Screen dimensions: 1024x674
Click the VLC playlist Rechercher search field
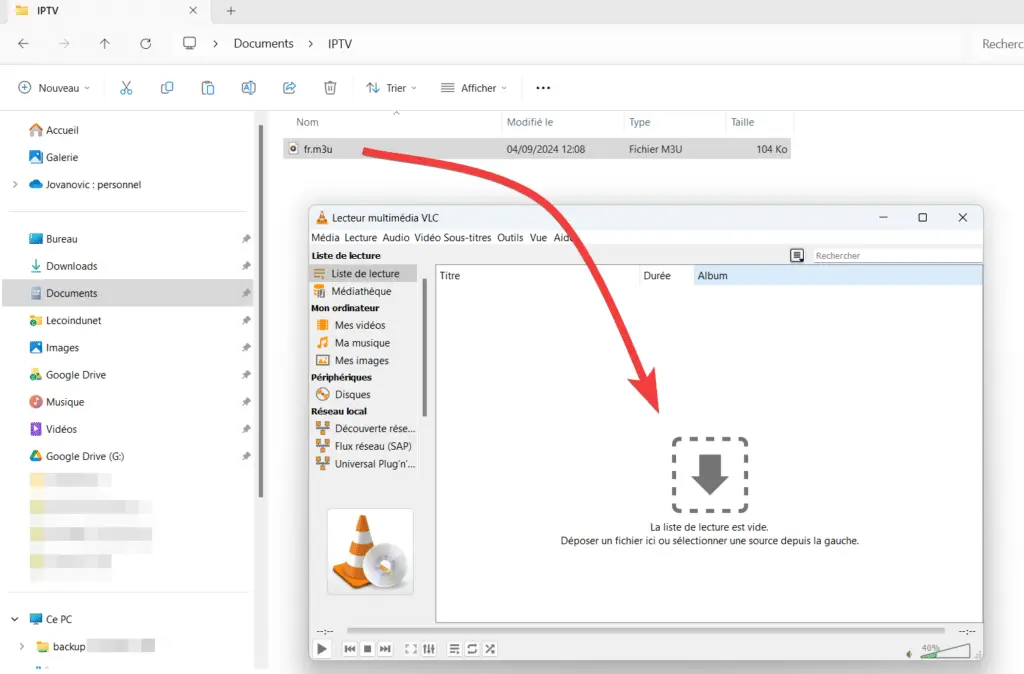coord(895,256)
